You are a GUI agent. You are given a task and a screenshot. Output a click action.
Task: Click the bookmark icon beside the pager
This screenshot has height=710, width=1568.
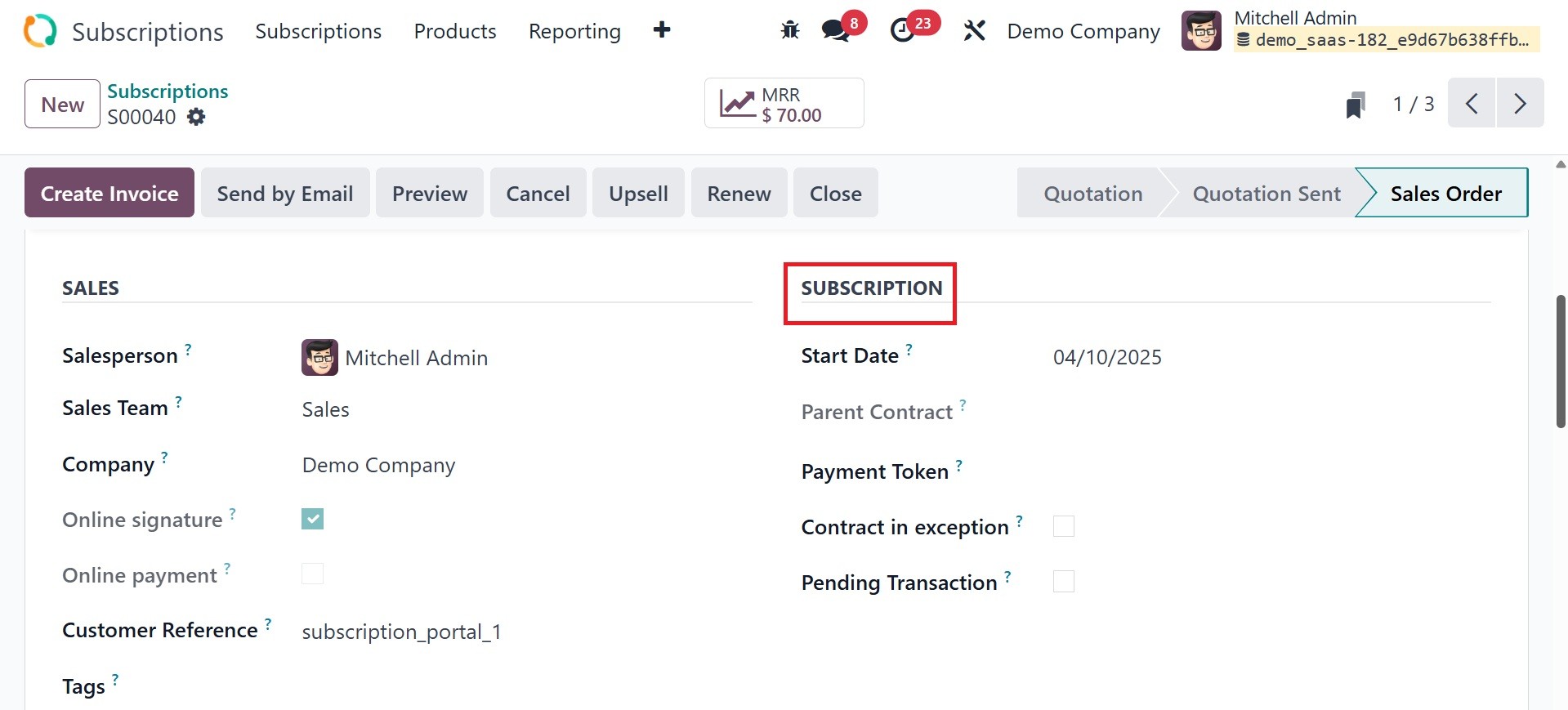click(x=1355, y=105)
